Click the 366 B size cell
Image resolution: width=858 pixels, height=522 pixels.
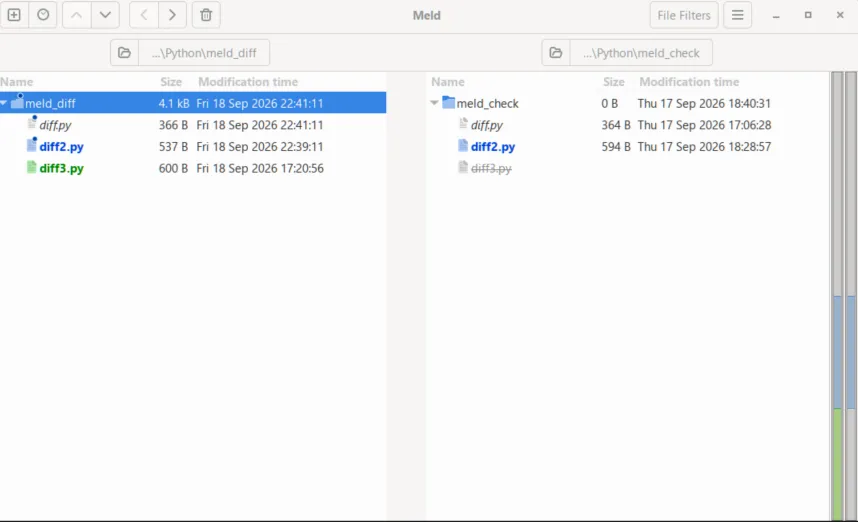tap(173, 125)
